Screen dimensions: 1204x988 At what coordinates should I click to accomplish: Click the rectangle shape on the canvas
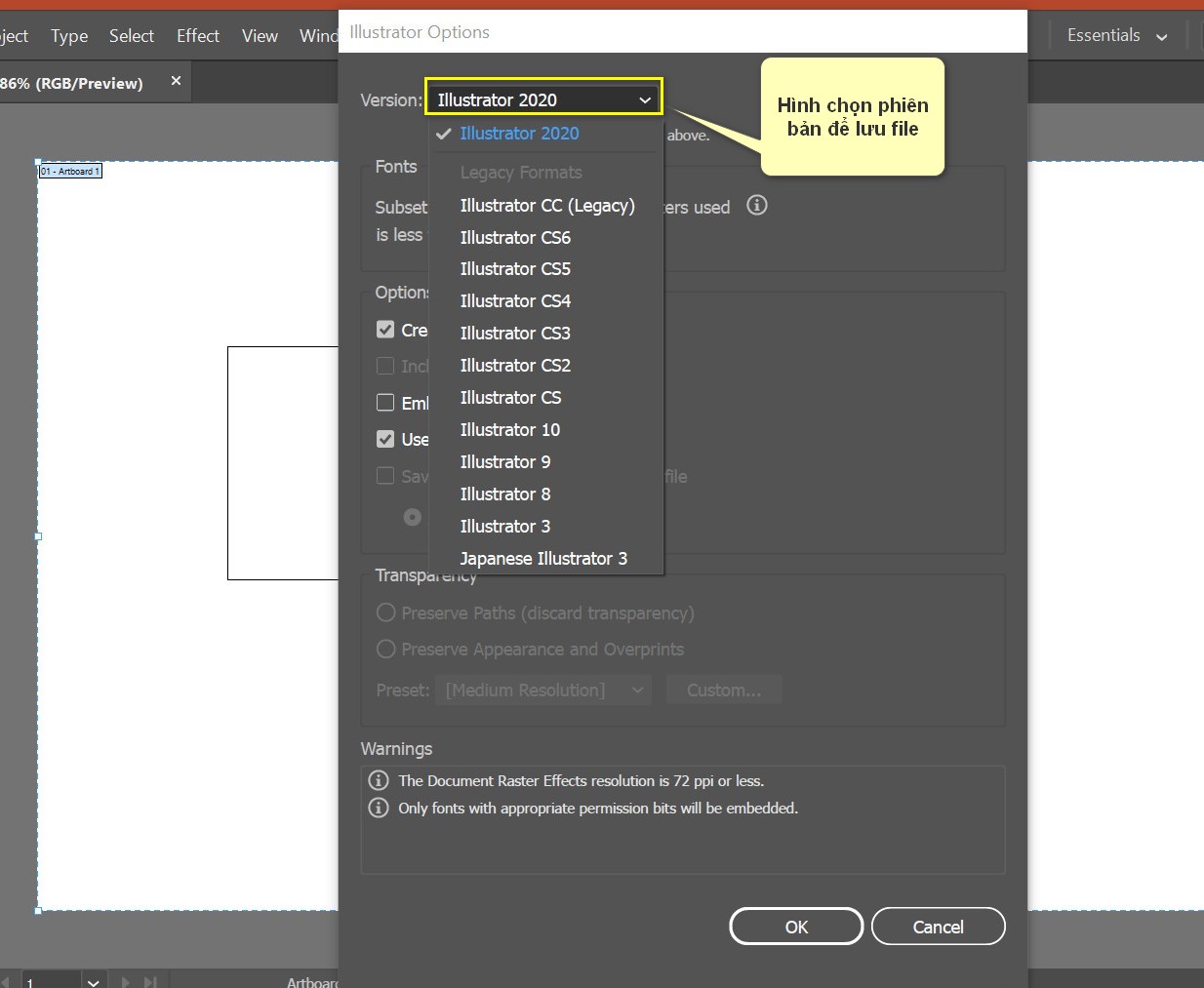[283, 463]
